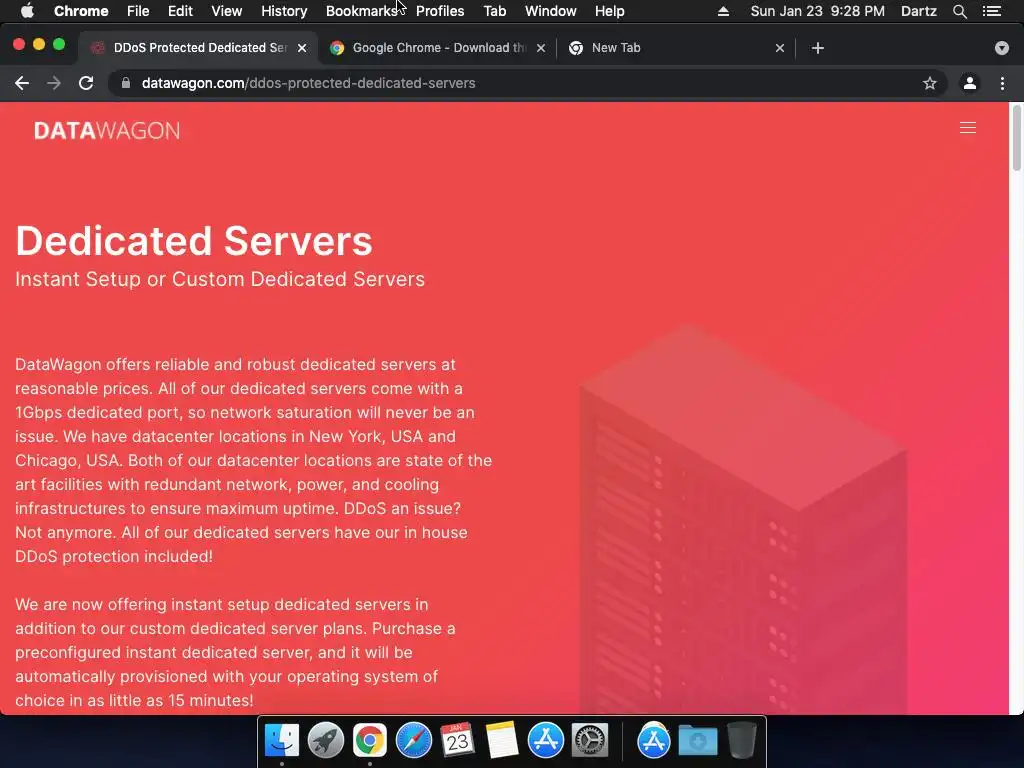Open the Trash in the Dock
1024x768 pixels.
pos(742,741)
